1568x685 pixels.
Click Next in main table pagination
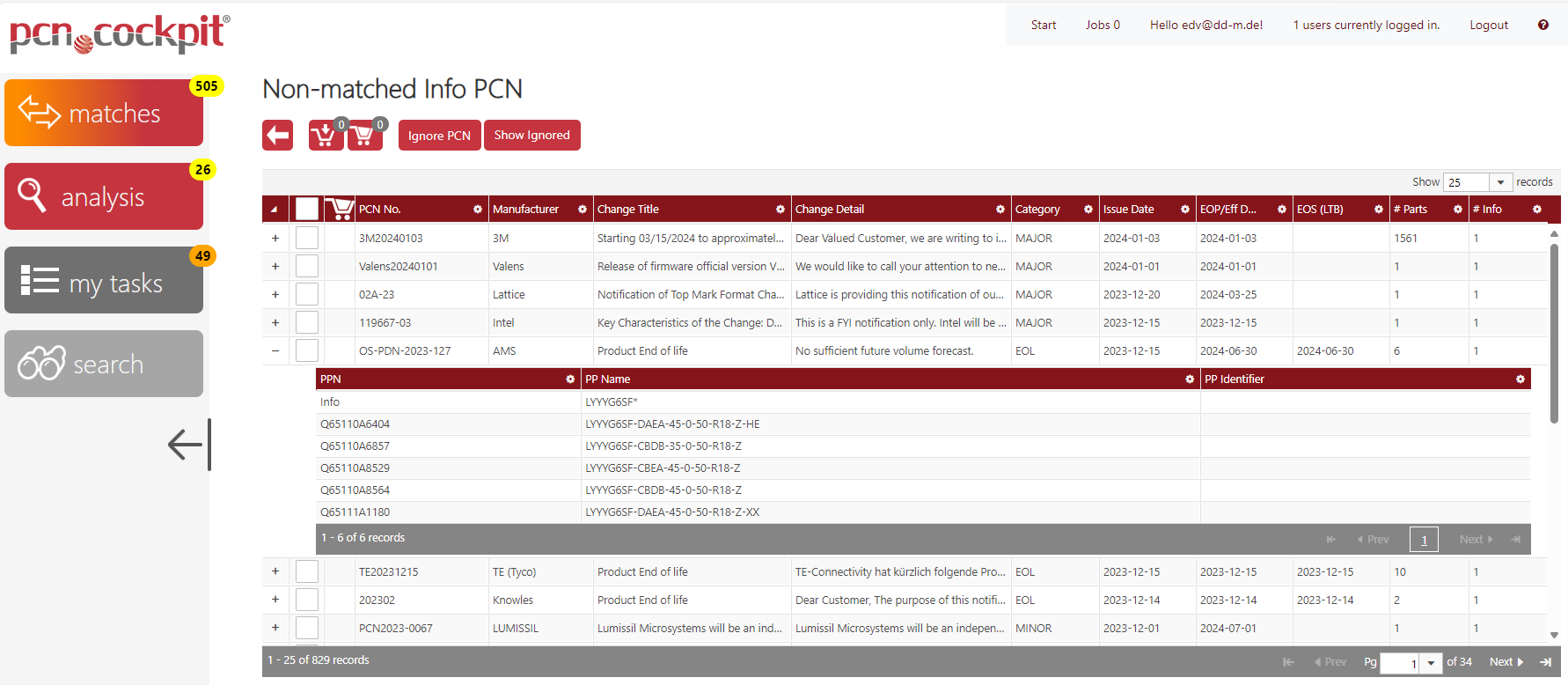tap(1506, 662)
